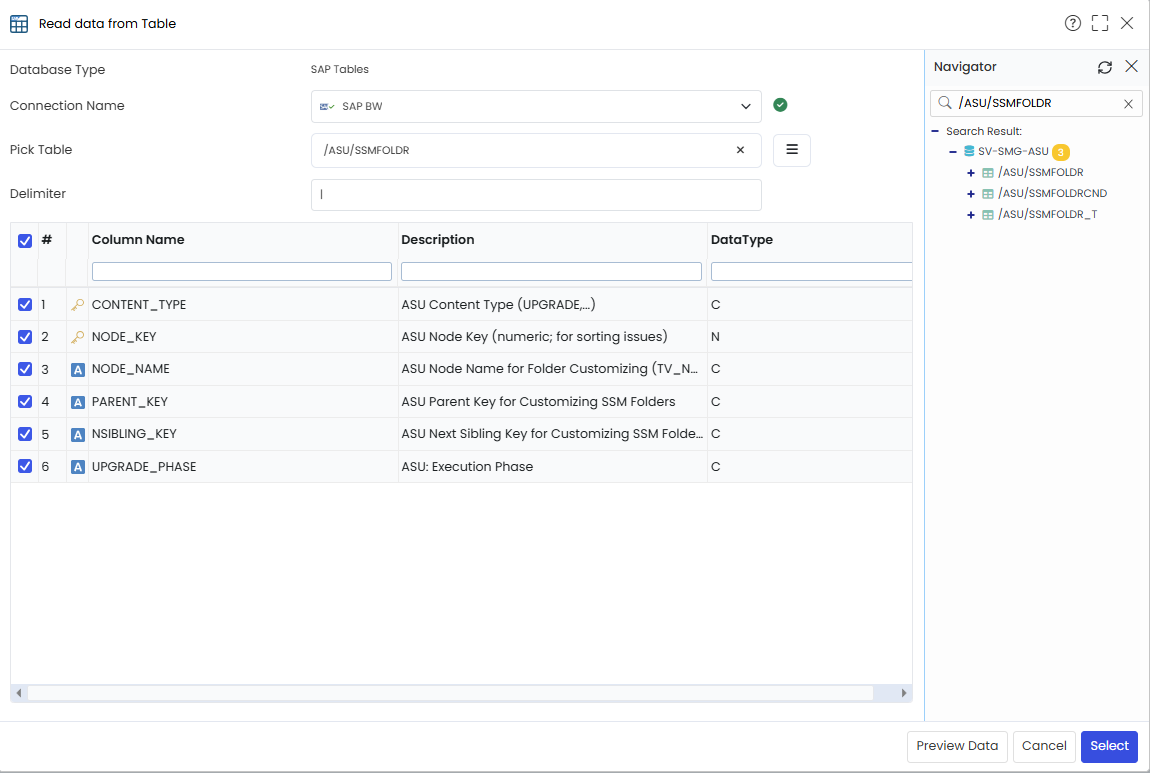The width and height of the screenshot is (1150, 773).
Task: Click the Preview Data button
Action: point(957,746)
